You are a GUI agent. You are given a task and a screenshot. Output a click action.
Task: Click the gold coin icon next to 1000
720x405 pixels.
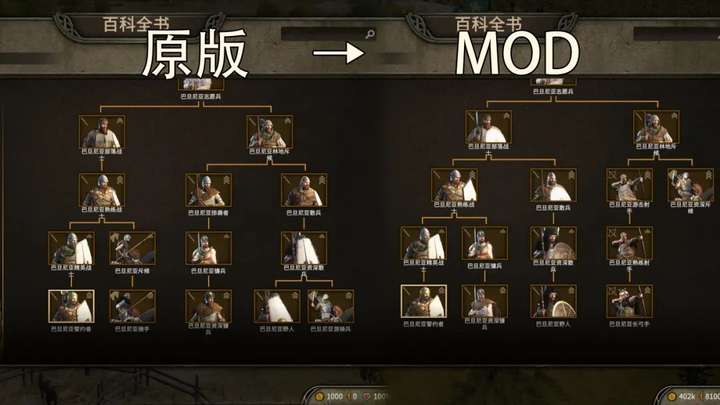pos(320,396)
